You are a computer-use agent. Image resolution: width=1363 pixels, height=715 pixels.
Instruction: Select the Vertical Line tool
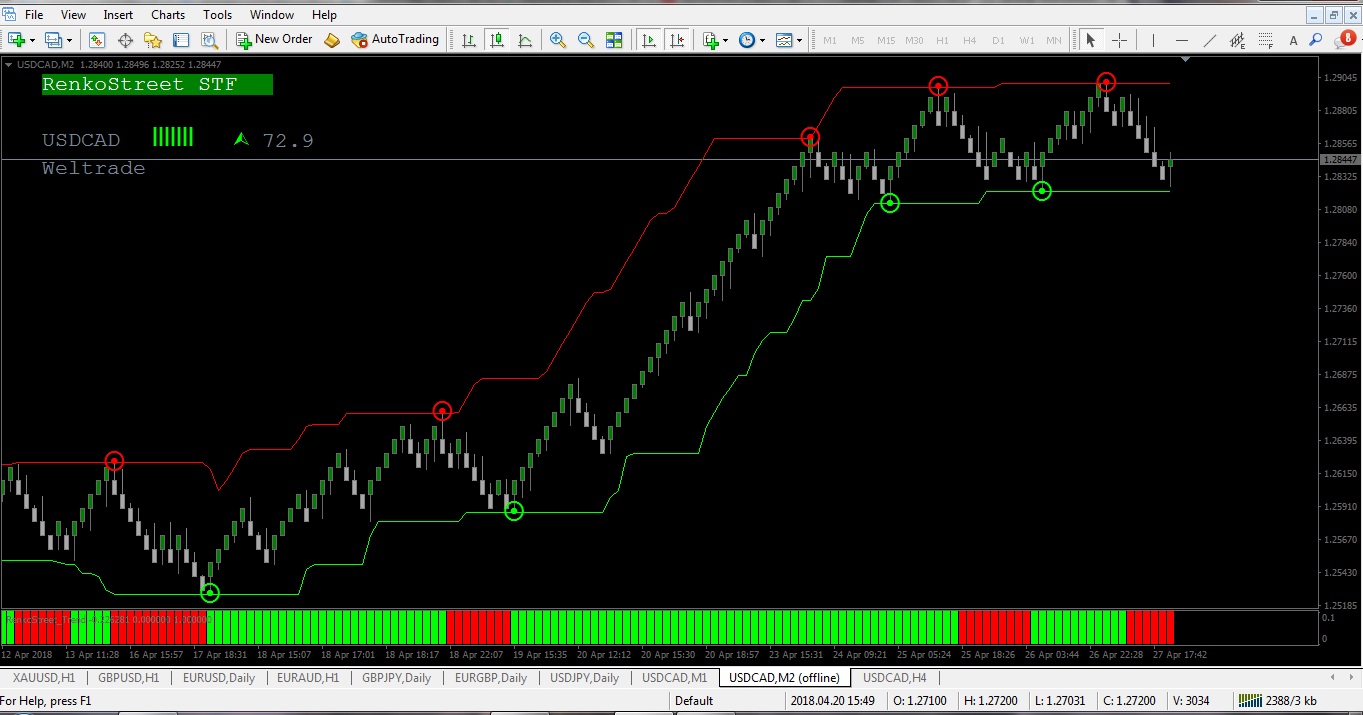(x=1153, y=40)
